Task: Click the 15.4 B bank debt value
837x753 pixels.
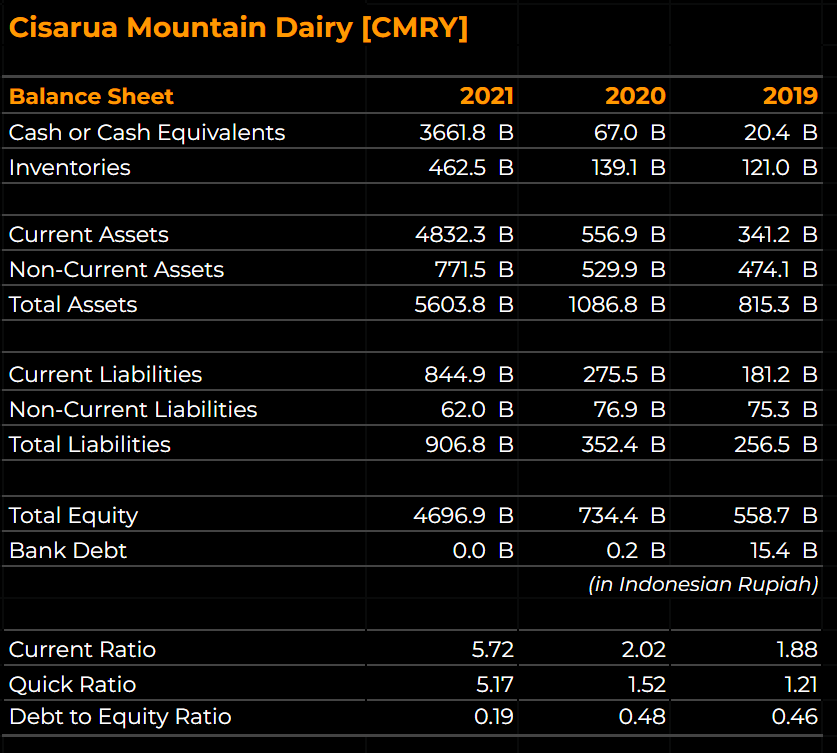Action: click(x=784, y=551)
